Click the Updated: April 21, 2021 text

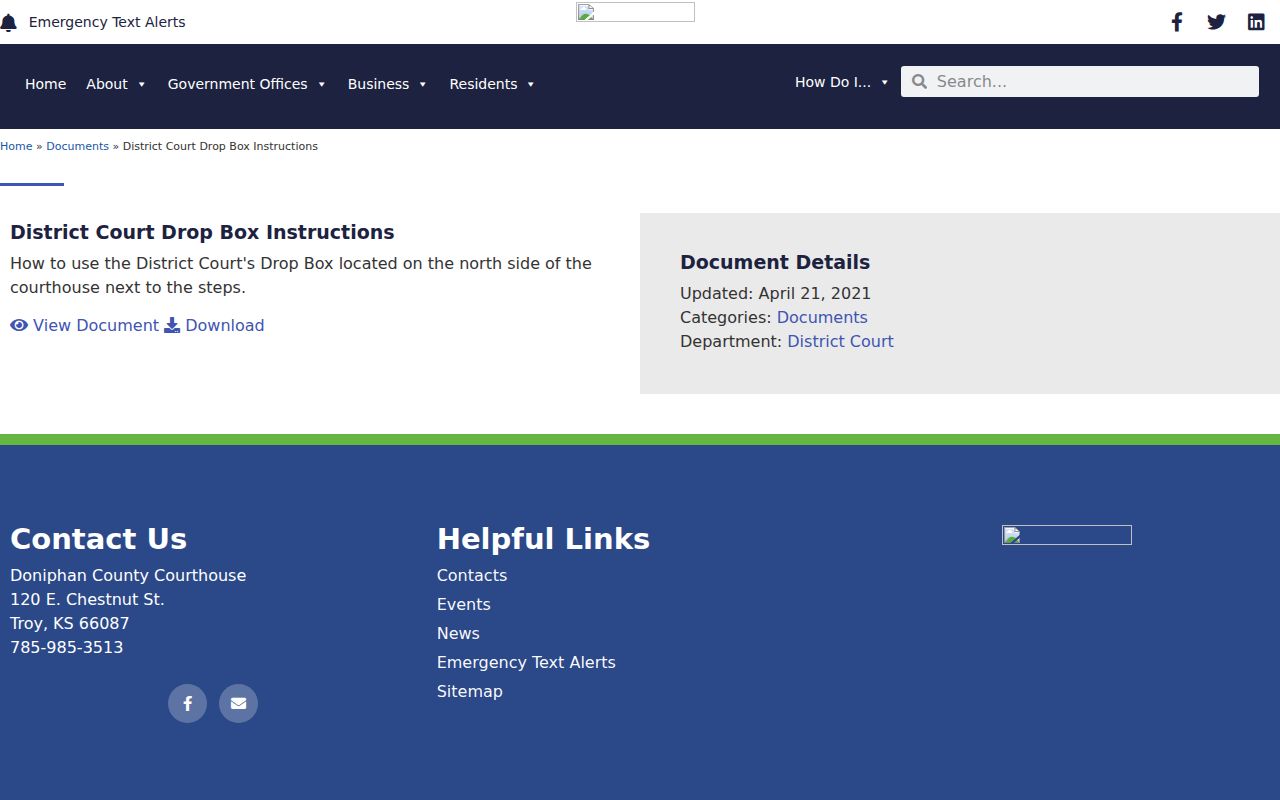(x=775, y=293)
